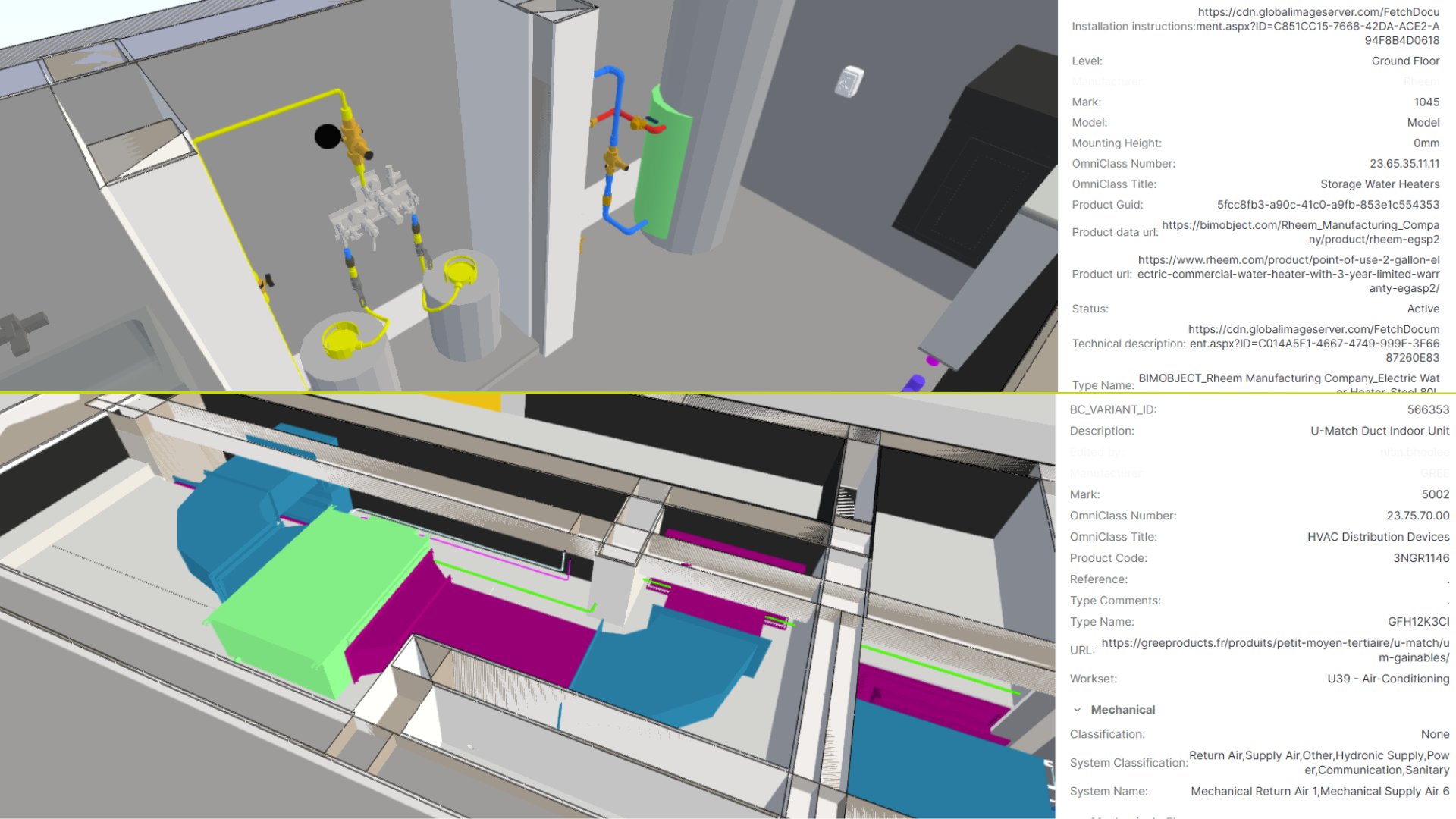Click the black sphere on the yellow pipe

(328, 136)
